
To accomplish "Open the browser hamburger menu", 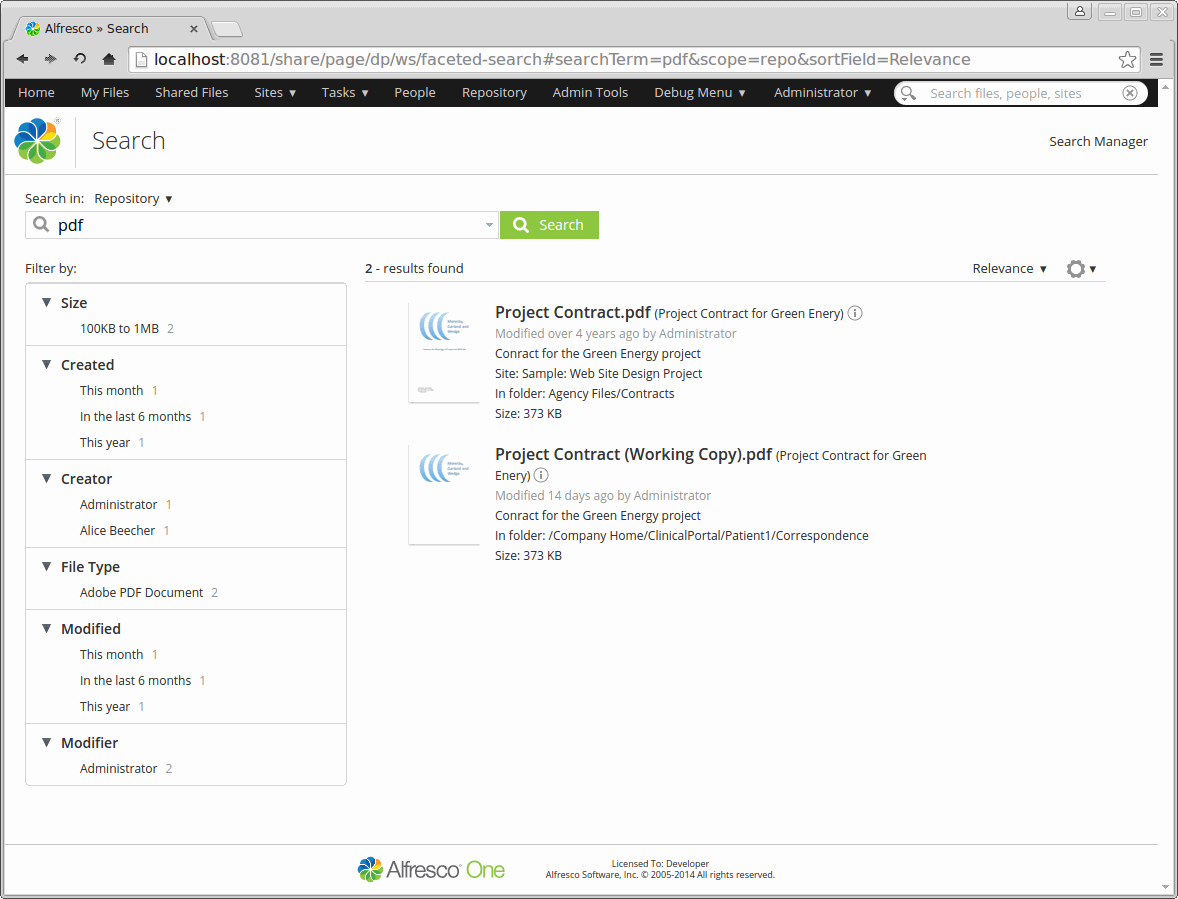I will [1156, 59].
